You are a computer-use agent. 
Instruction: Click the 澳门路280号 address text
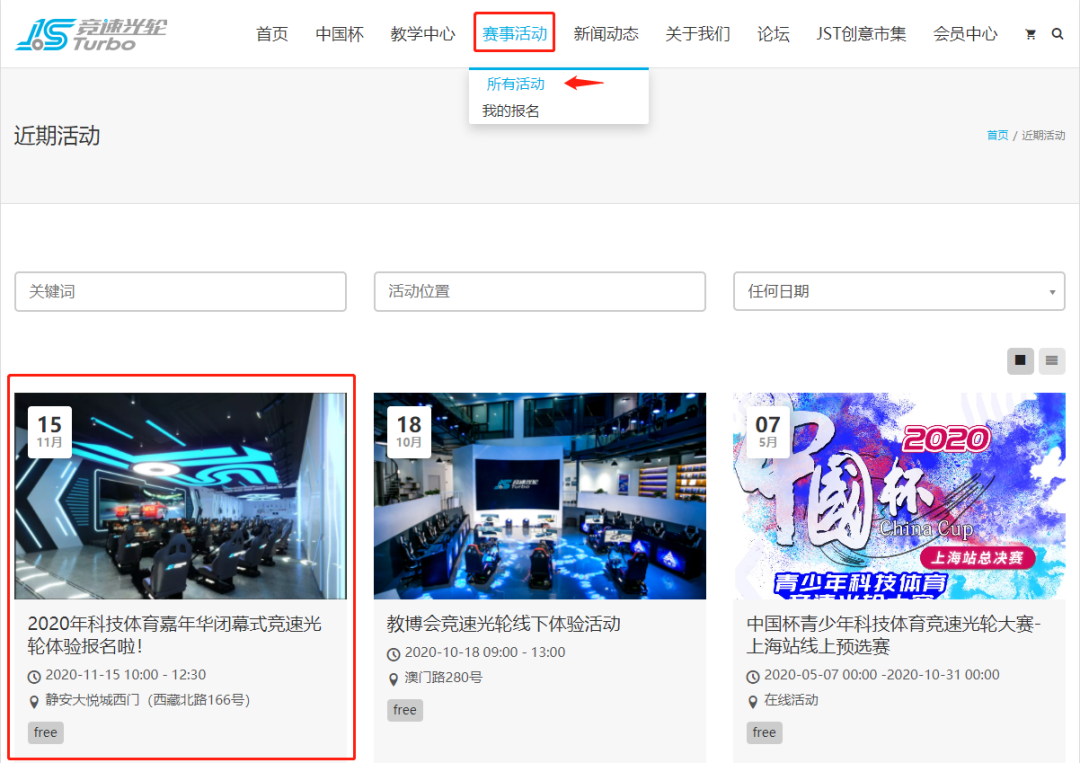(444, 678)
